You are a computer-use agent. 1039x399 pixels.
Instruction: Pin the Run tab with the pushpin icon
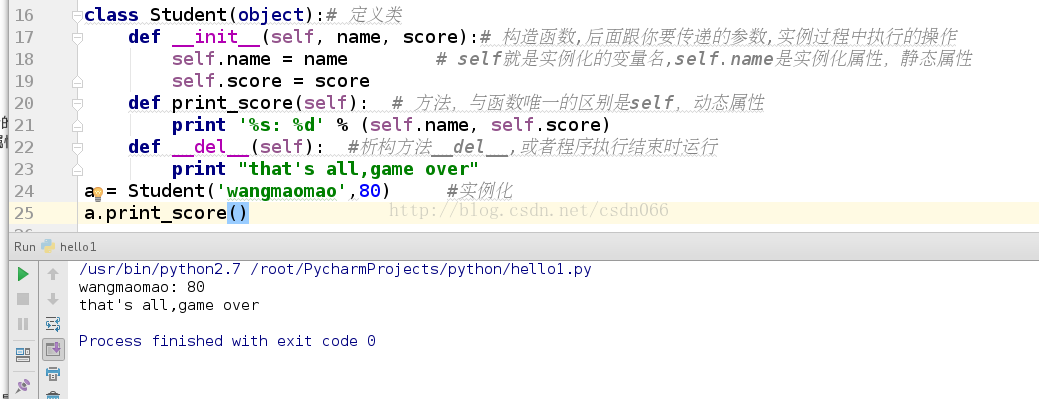click(x=23, y=385)
